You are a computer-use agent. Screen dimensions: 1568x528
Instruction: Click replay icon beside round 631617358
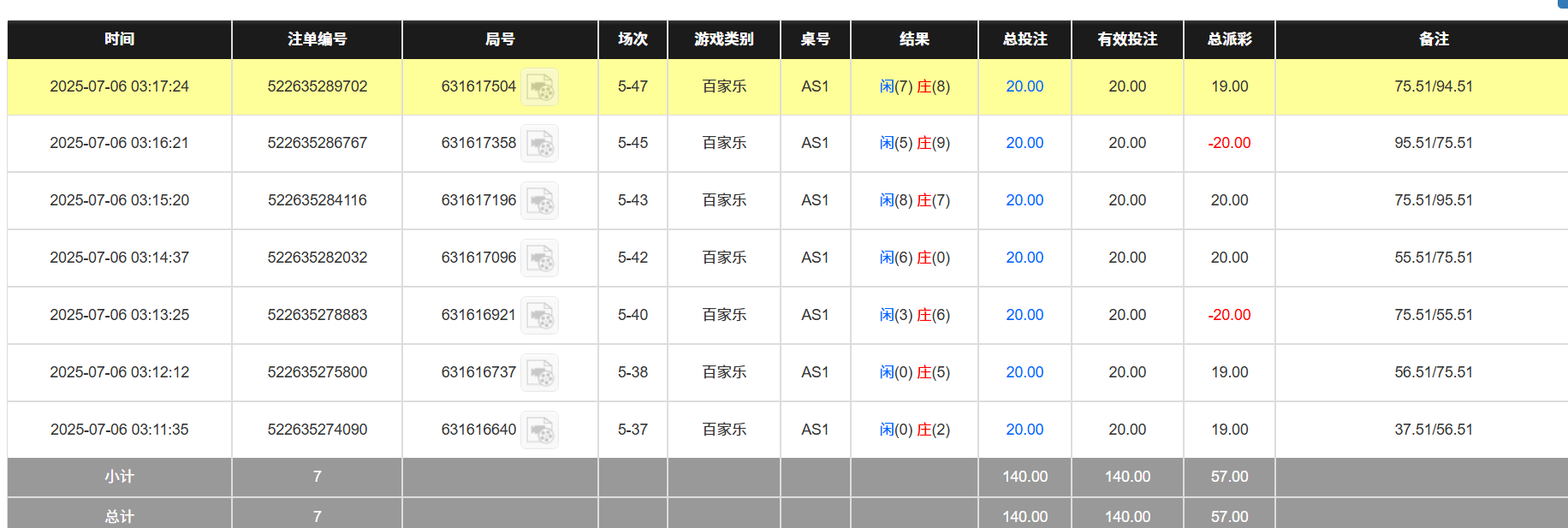click(540, 144)
